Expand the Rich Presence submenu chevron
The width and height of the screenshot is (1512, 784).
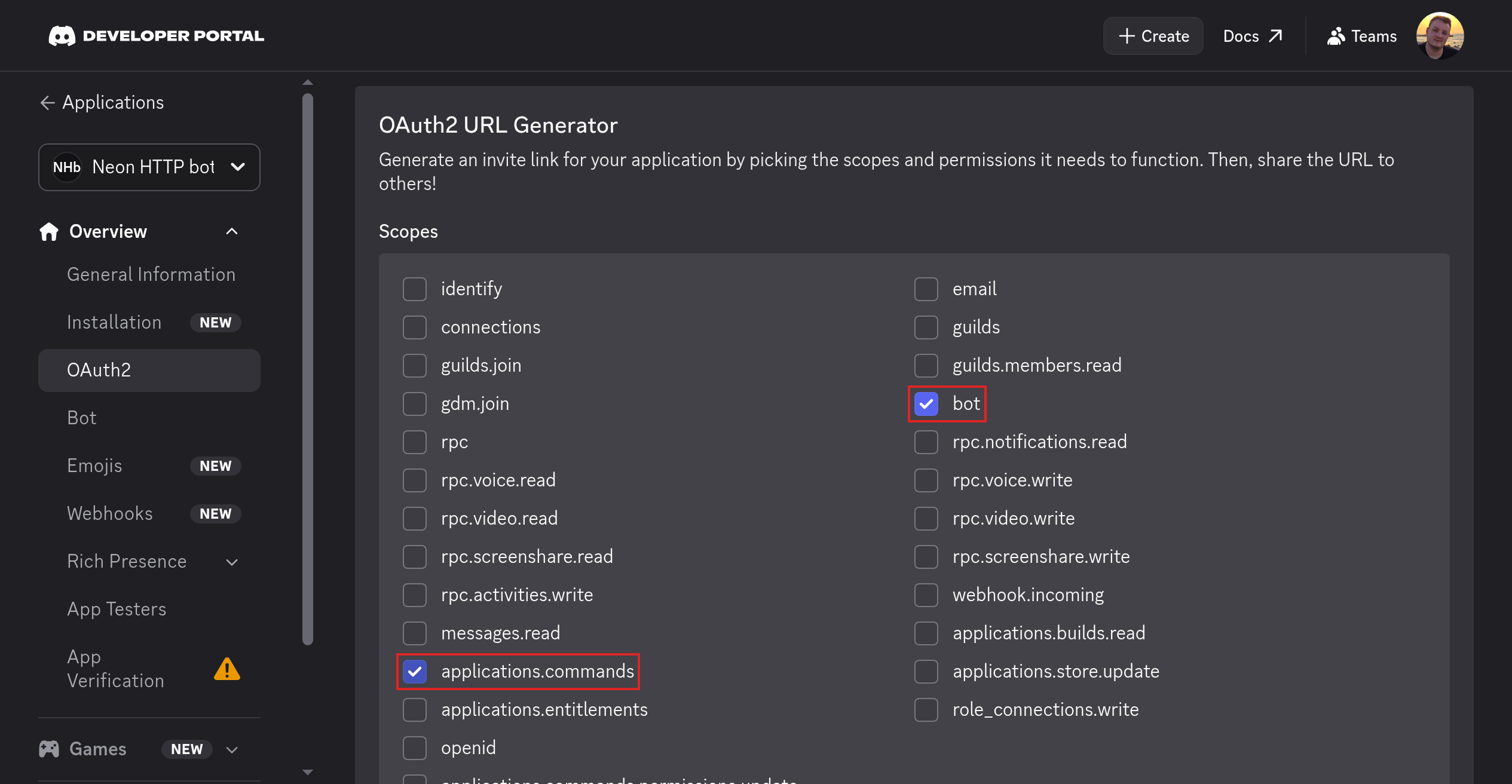pyautogui.click(x=232, y=562)
